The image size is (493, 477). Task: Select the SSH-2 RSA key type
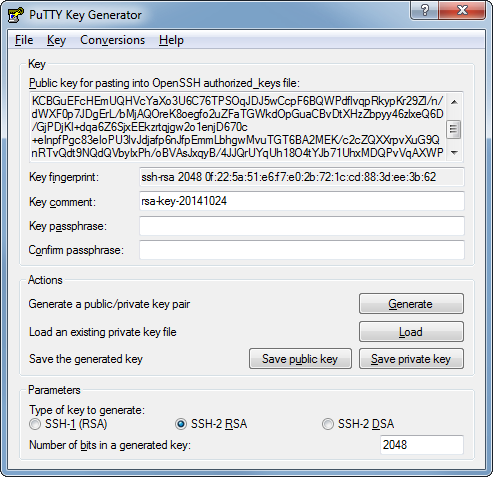point(181,424)
